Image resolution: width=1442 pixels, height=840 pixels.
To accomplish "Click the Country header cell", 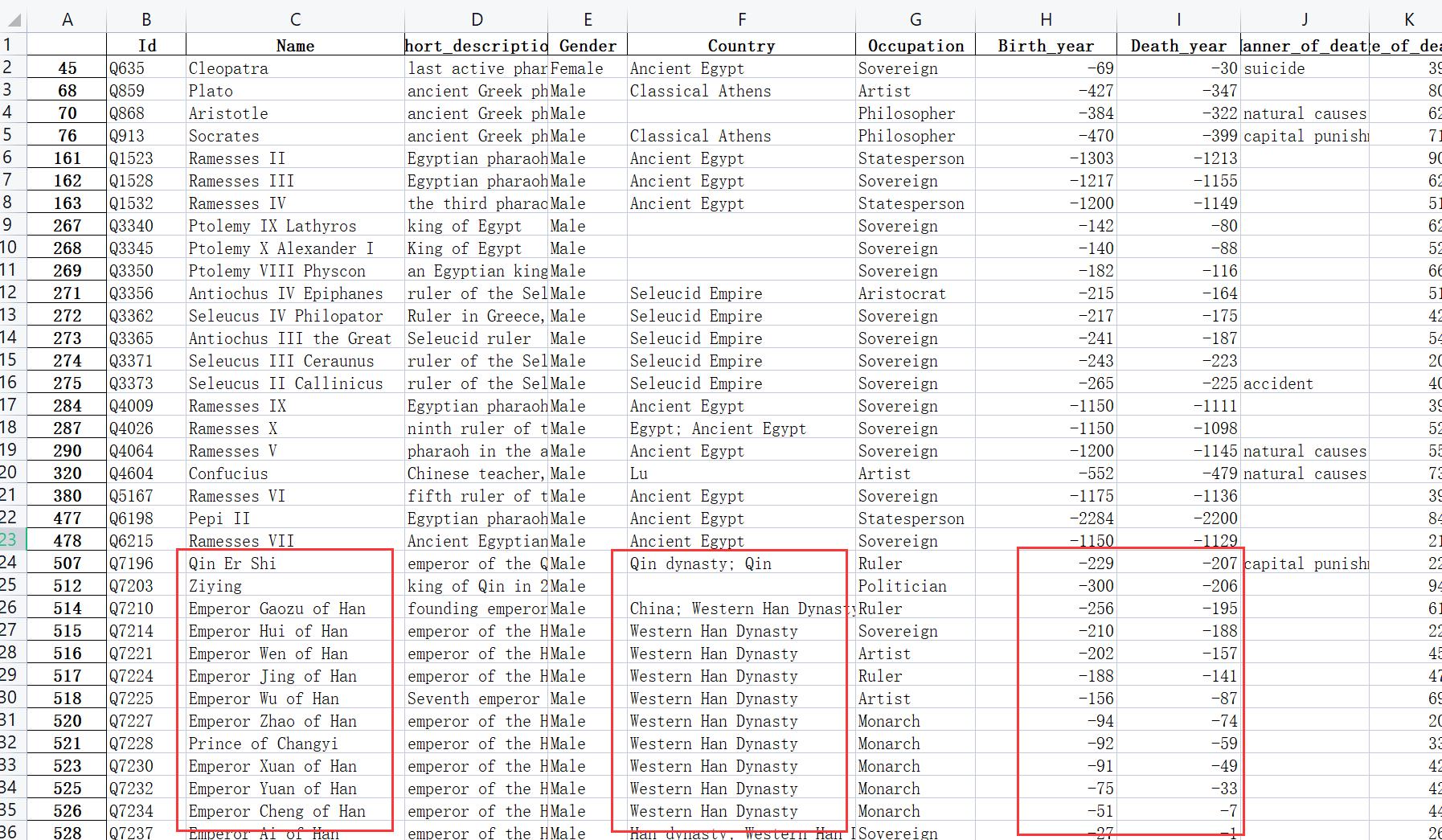I will point(741,46).
